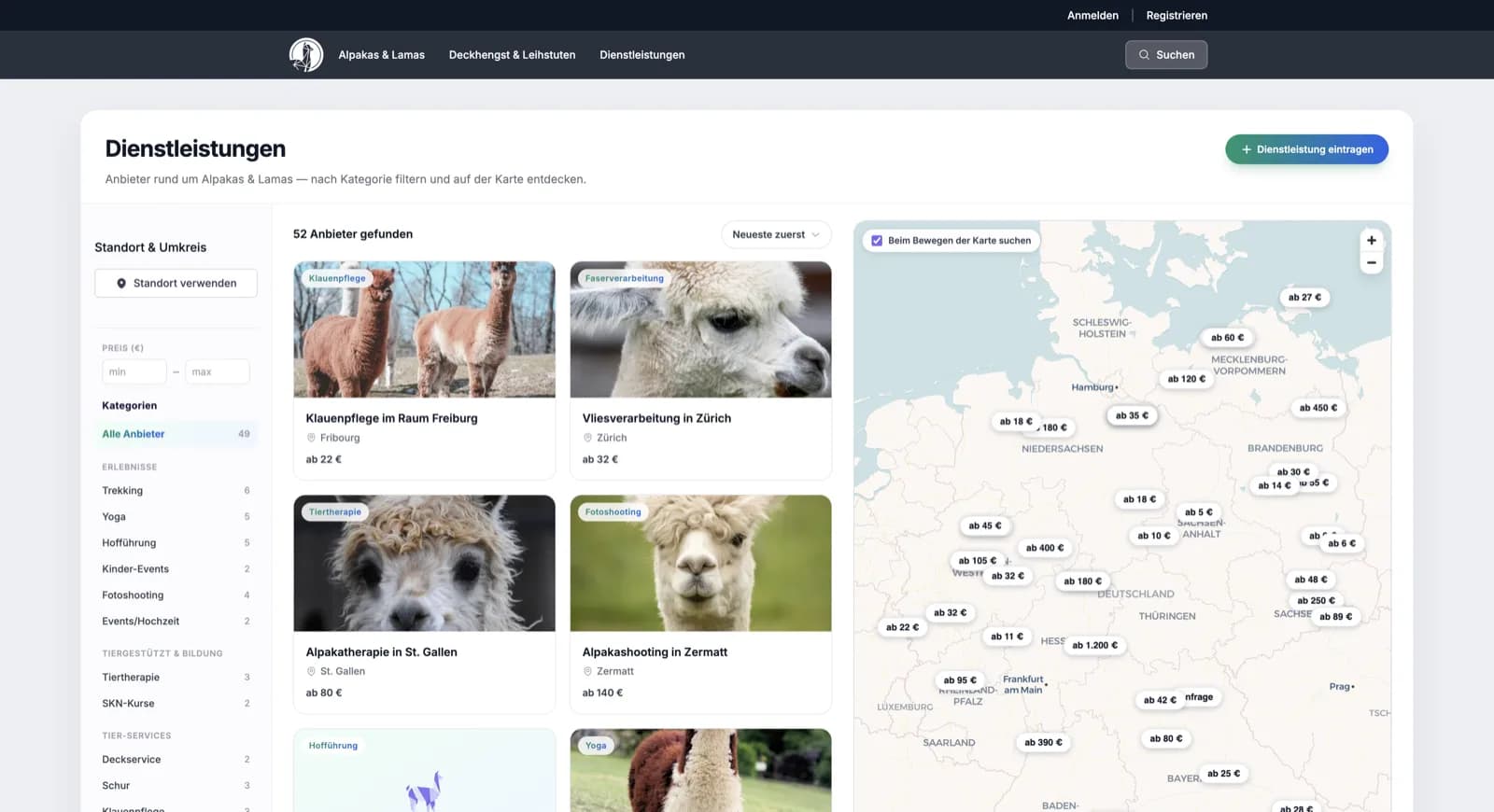Click the Anmelden link

1092,15
